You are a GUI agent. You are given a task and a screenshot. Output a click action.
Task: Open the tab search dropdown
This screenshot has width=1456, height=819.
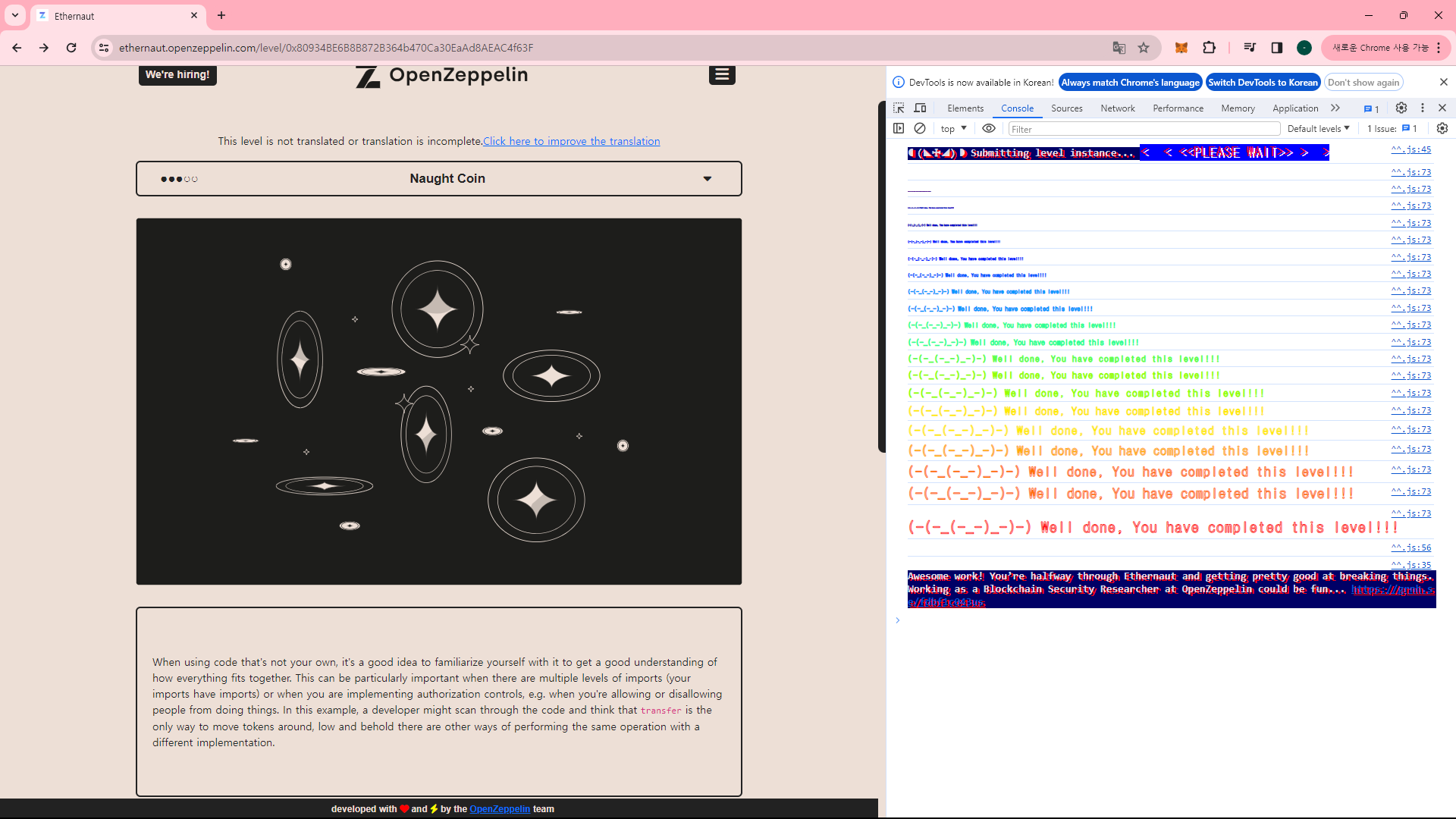tap(15, 15)
